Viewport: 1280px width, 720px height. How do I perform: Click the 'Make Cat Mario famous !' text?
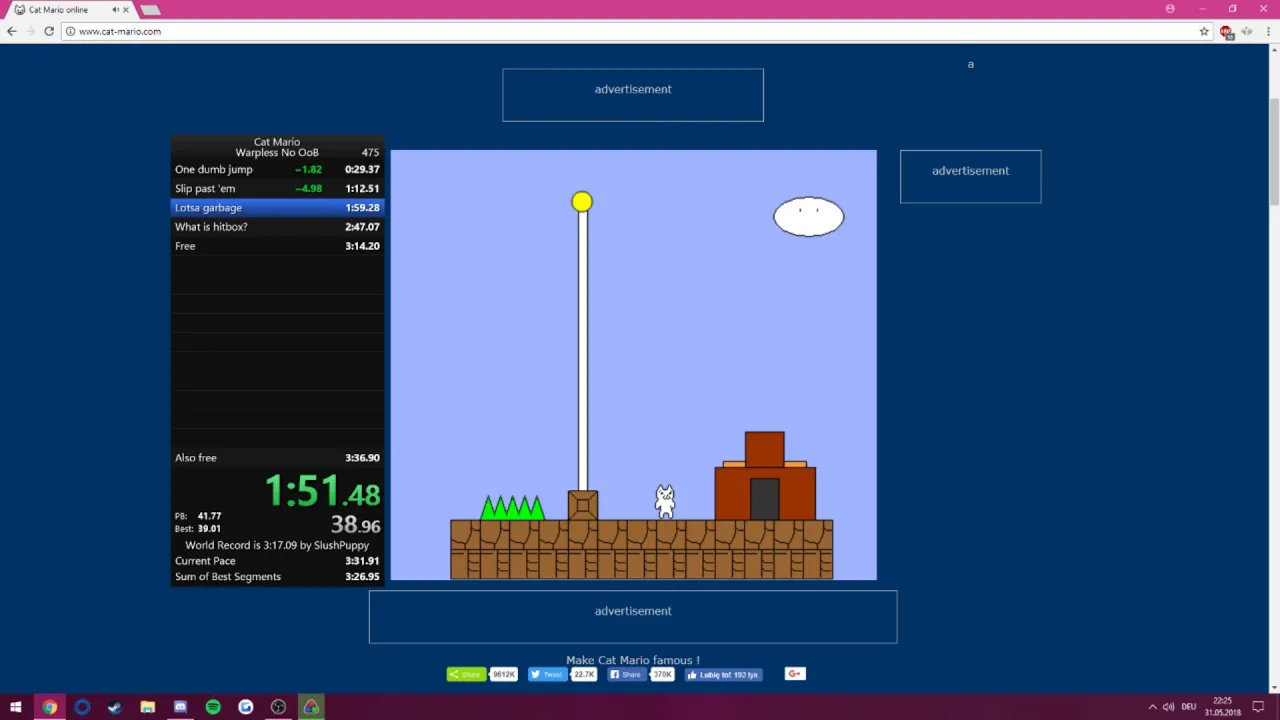pos(633,660)
